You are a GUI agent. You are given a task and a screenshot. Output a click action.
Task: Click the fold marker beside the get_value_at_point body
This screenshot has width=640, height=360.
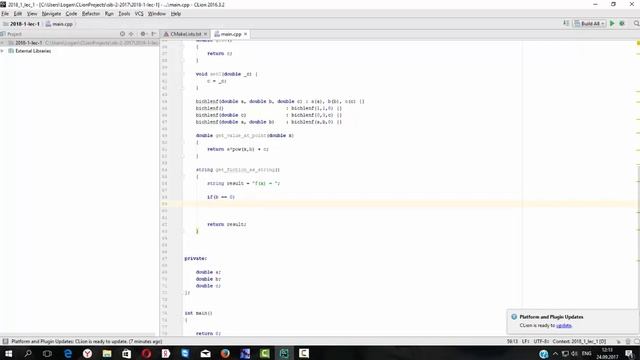(x=183, y=142)
